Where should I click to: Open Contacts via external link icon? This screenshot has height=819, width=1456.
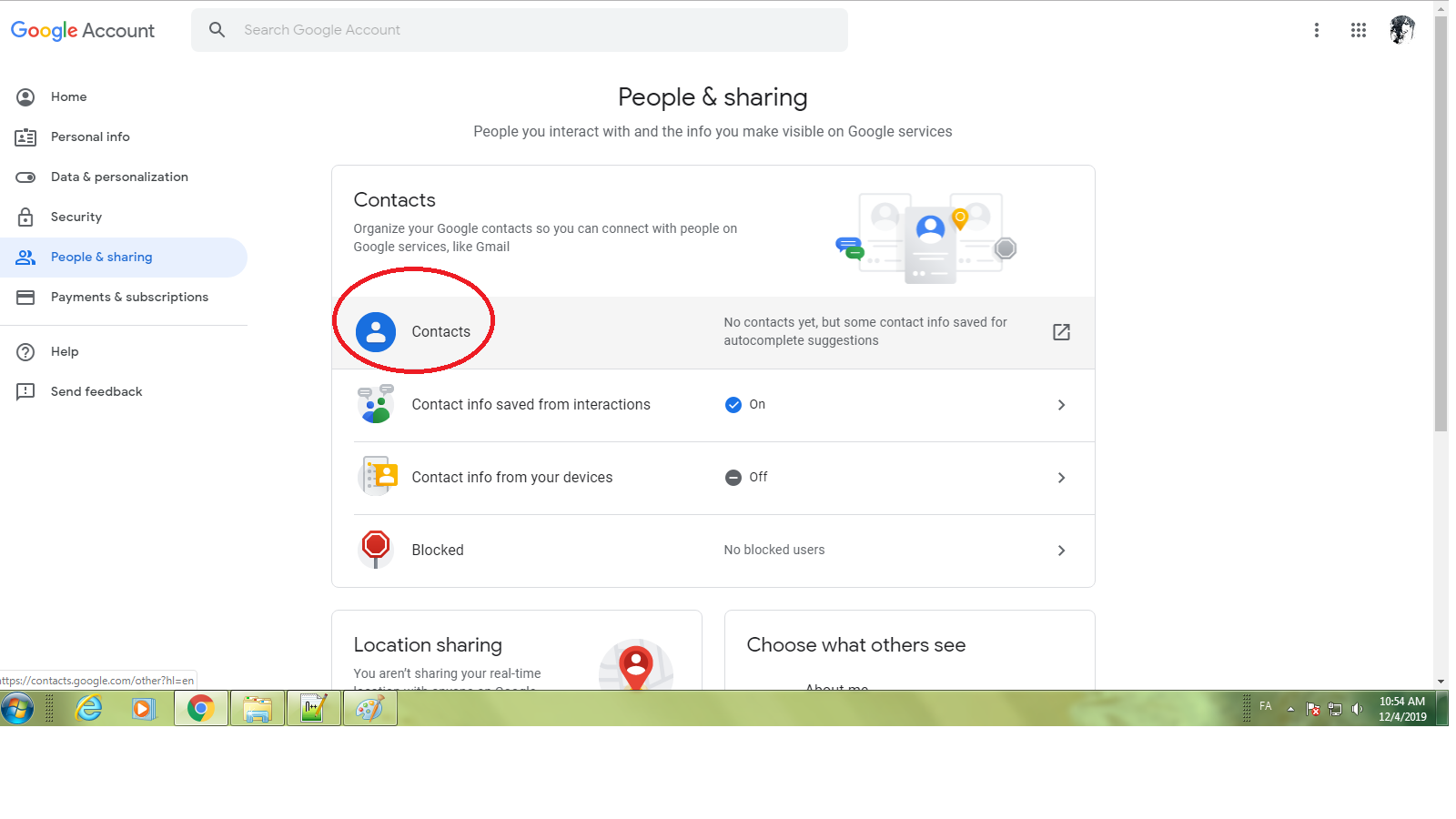[1061, 332]
